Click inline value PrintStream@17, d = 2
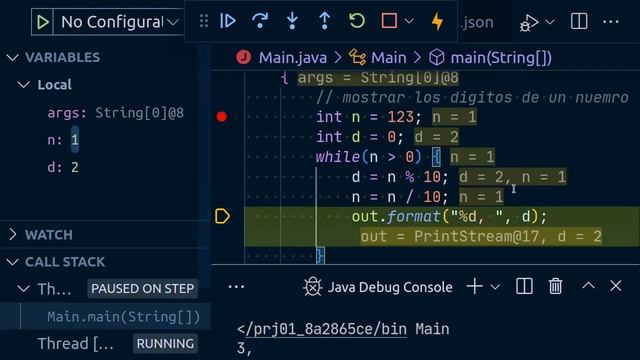The width and height of the screenshot is (640, 360). tap(481, 236)
